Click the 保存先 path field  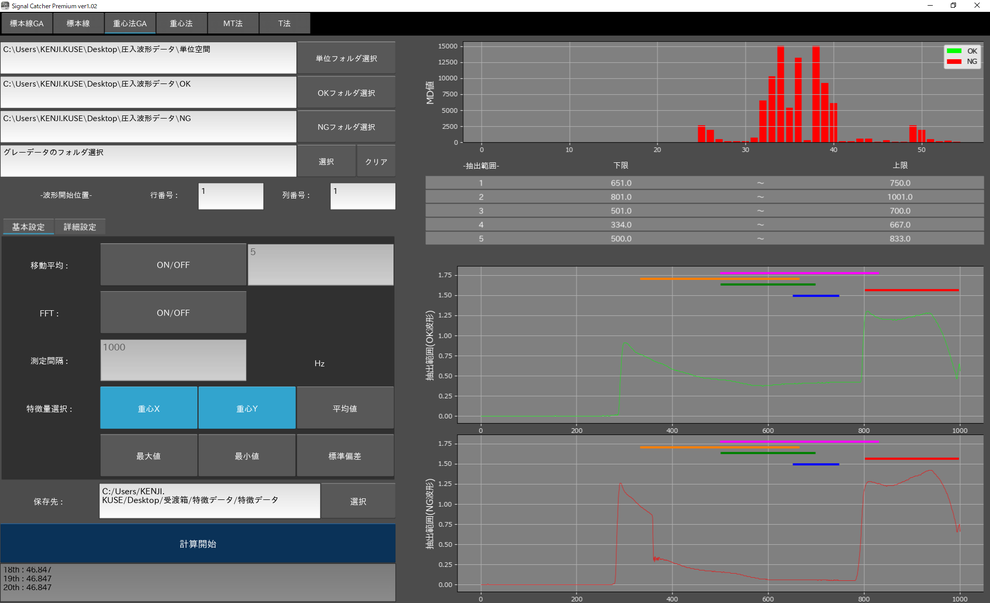tap(210, 501)
